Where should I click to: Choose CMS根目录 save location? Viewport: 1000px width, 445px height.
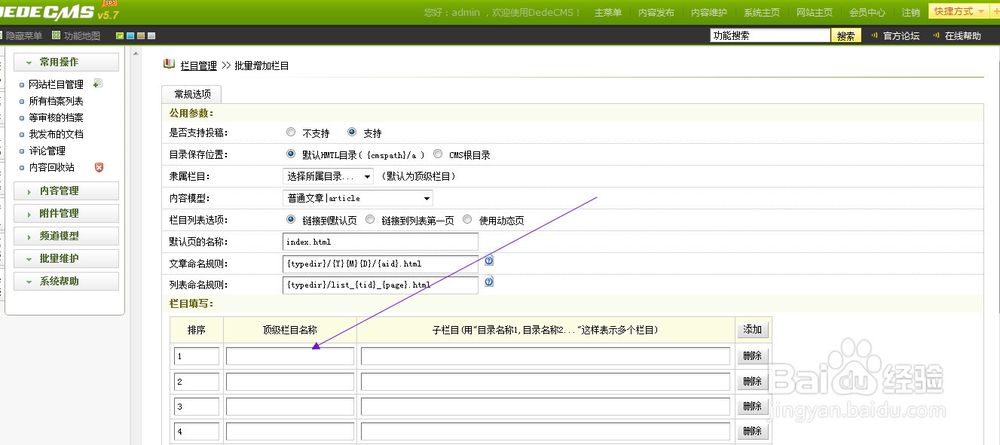click(438, 154)
